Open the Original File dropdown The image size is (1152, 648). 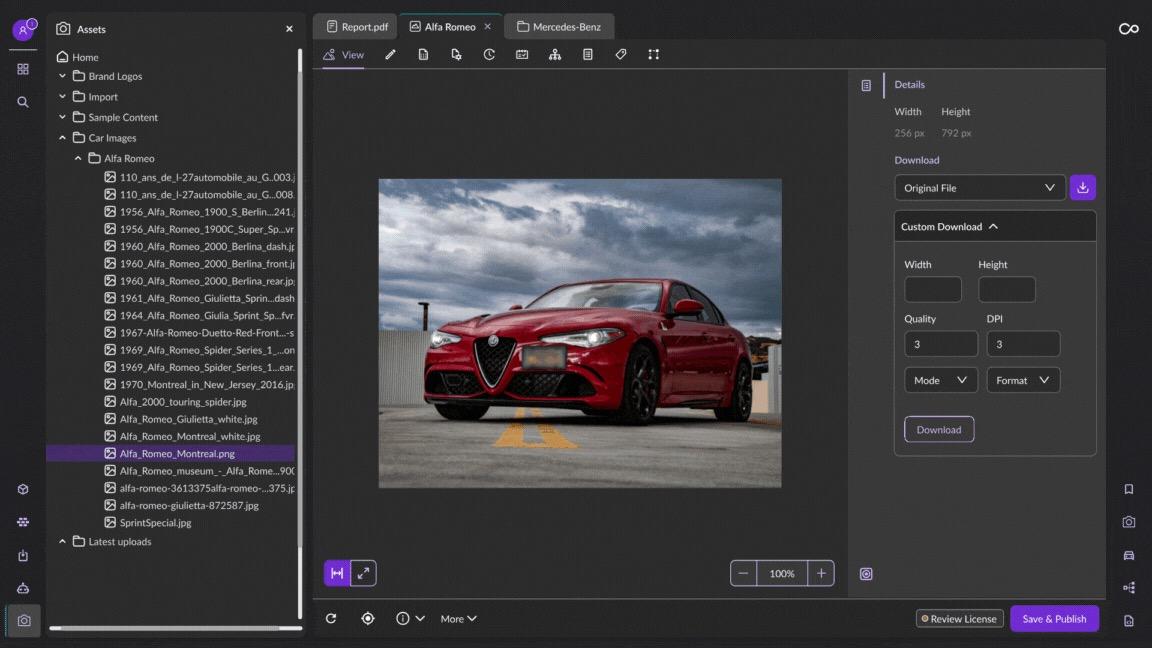click(x=979, y=187)
